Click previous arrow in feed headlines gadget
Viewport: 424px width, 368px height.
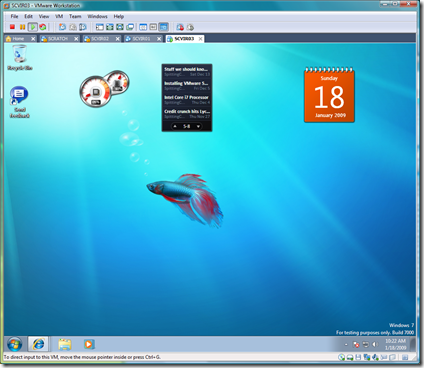[x=175, y=126]
